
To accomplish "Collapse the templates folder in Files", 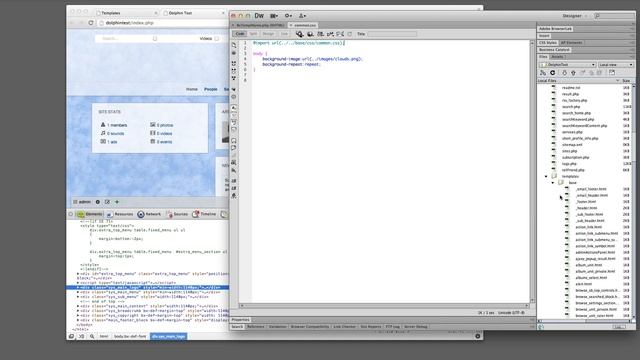I will point(546,176).
